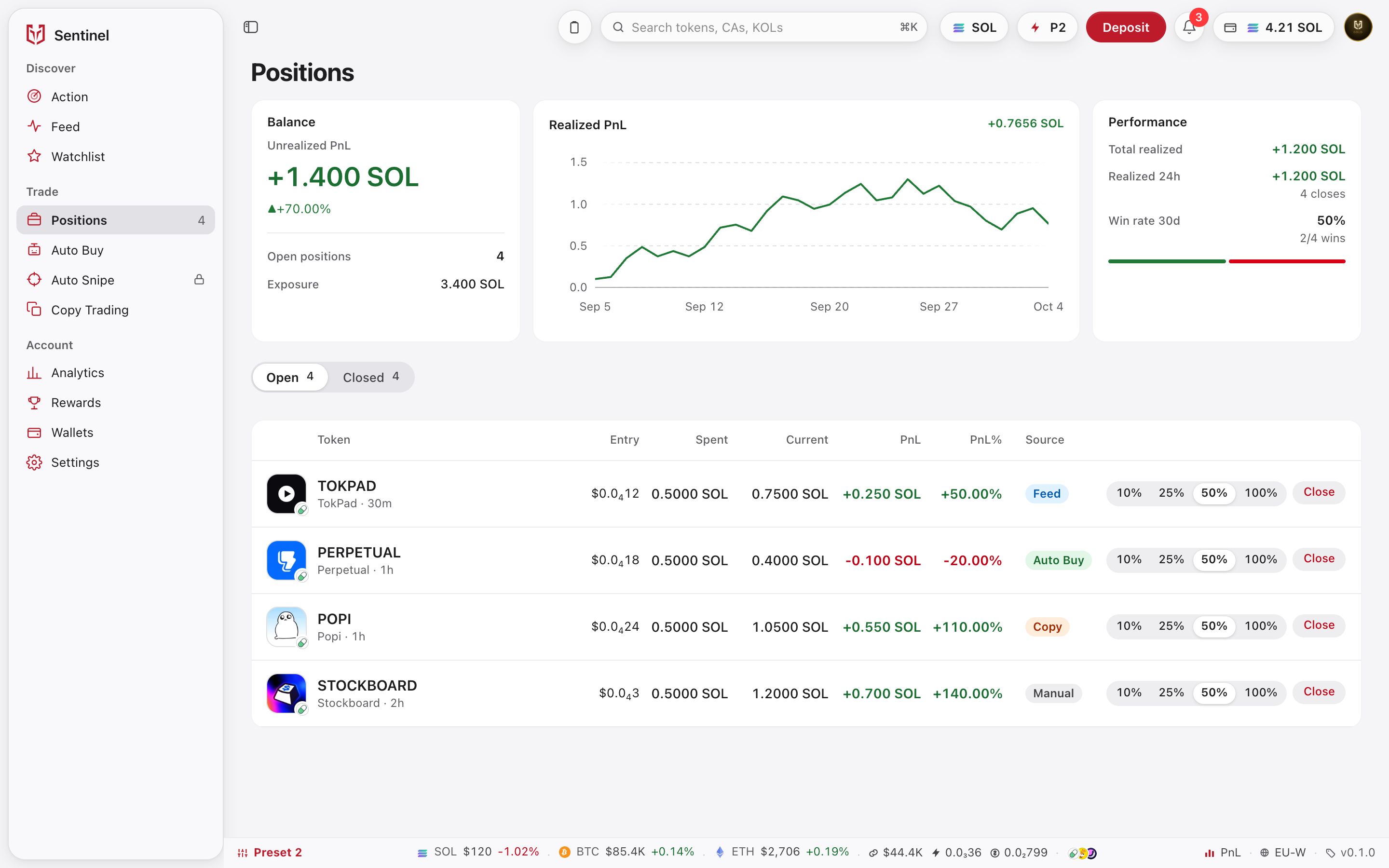Click the POPI token logo

286,627
